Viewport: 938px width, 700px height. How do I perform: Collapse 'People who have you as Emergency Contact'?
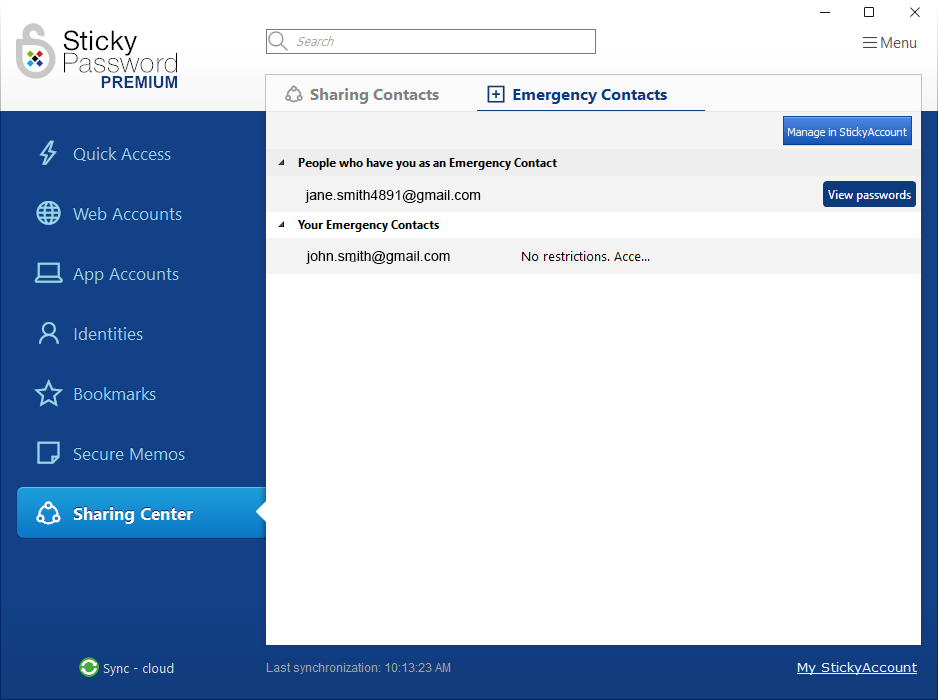281,163
